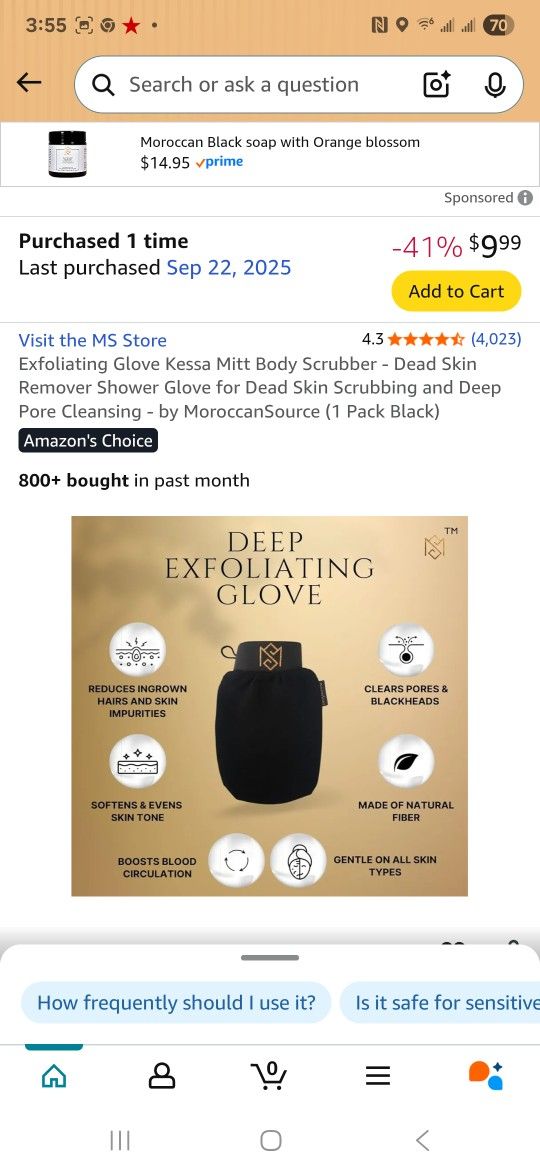Open camera lens search icon

[436, 85]
